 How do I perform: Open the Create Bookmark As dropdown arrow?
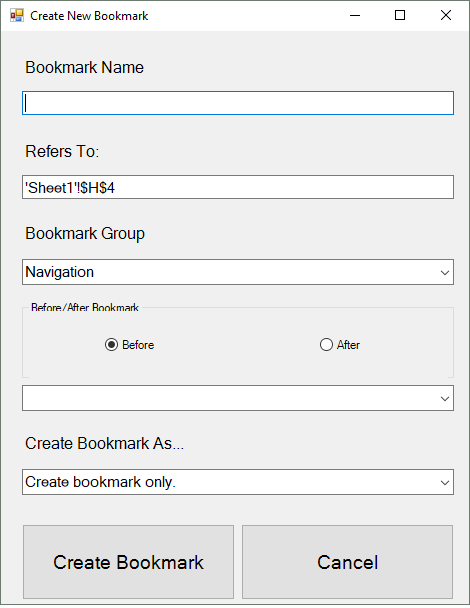coord(445,482)
